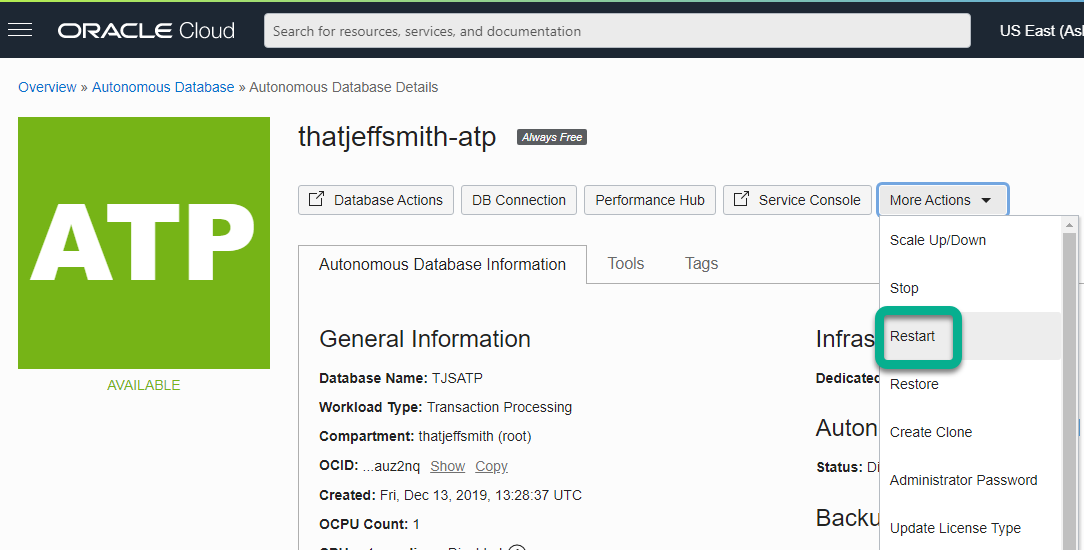
Task: Expand the More Actions dropdown
Action: 941,200
